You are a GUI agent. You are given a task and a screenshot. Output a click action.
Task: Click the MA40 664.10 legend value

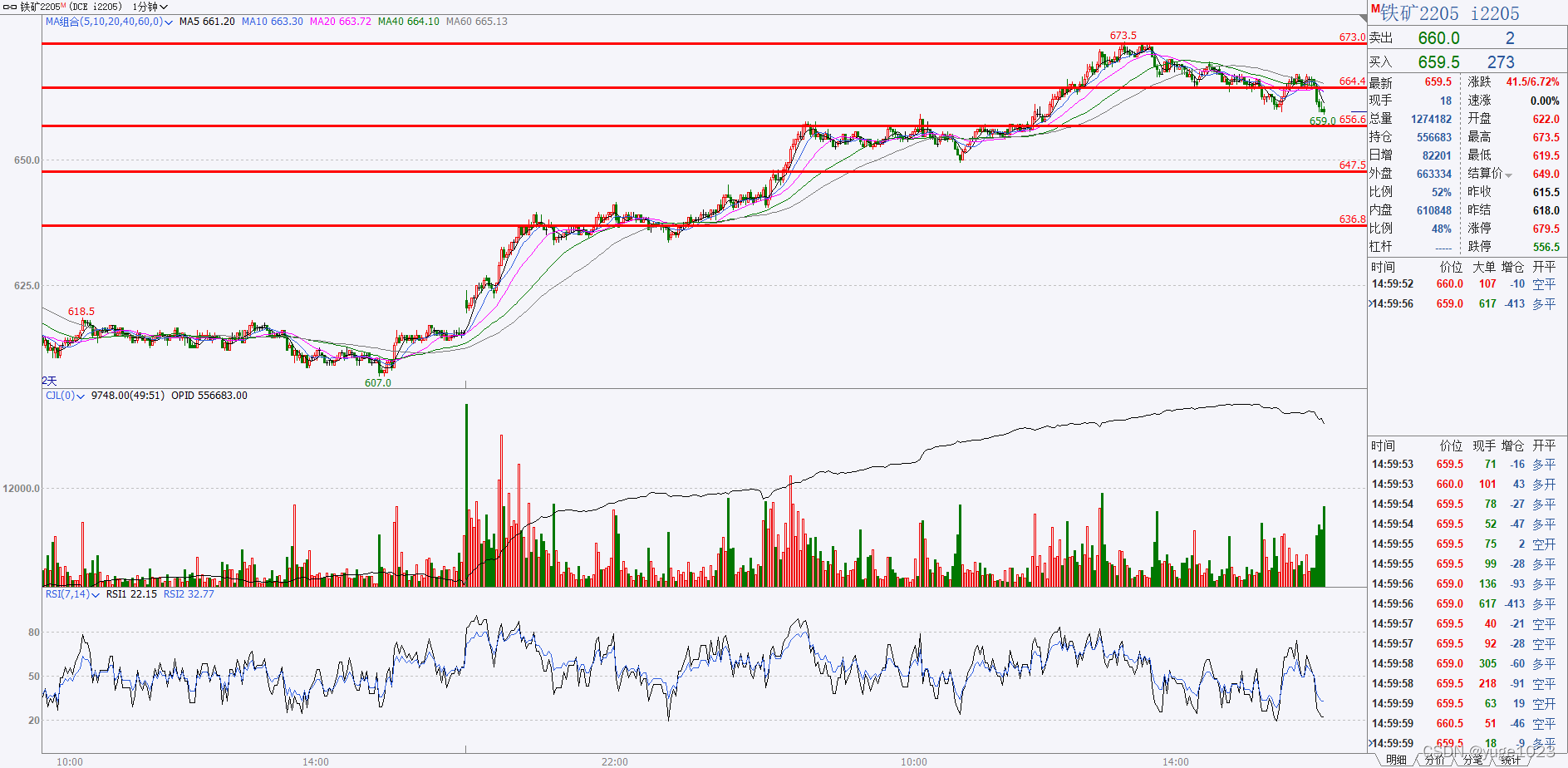pos(409,22)
